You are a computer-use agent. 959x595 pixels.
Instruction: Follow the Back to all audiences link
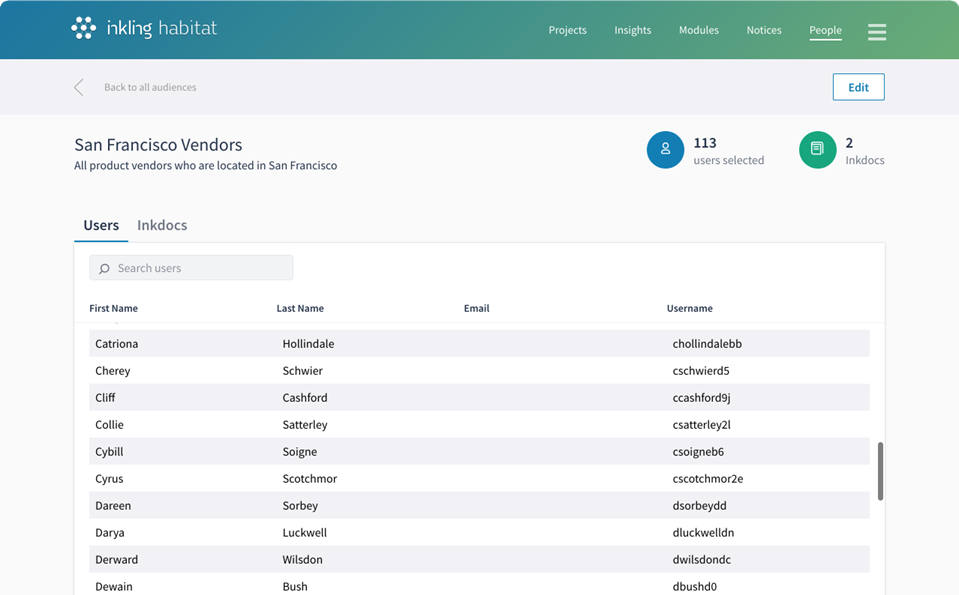(x=150, y=87)
